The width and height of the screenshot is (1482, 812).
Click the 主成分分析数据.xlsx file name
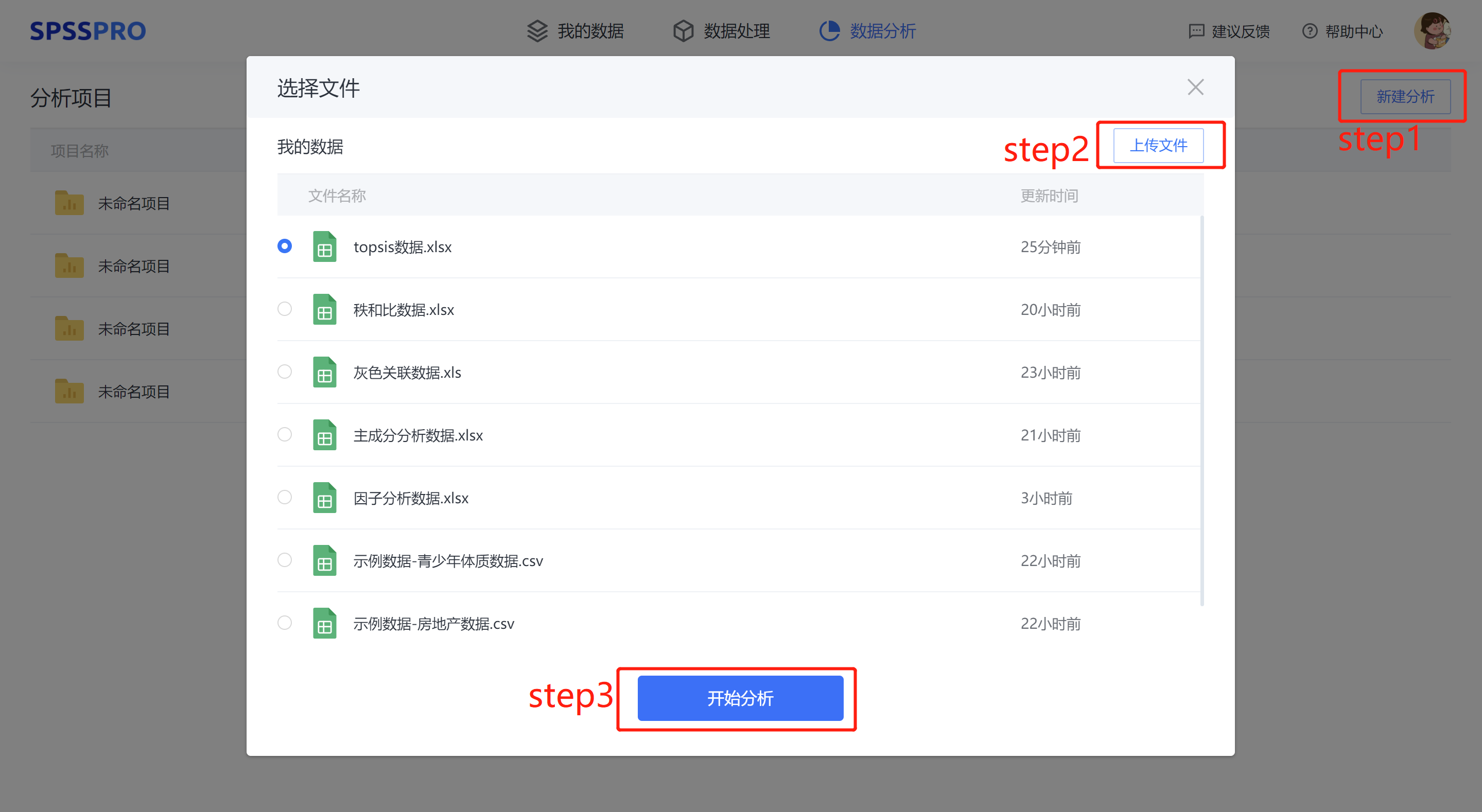(419, 435)
